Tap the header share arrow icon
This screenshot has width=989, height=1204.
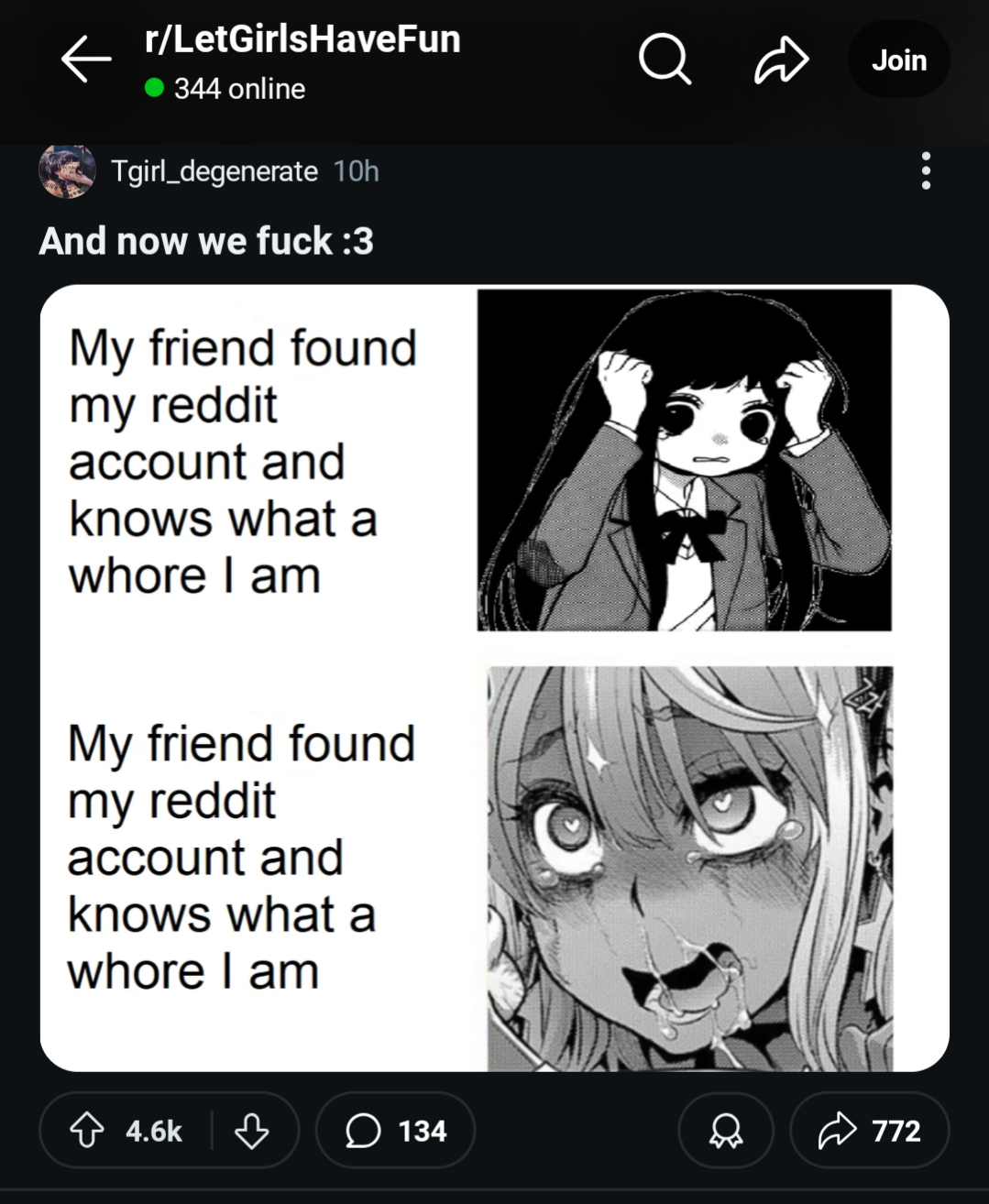click(x=782, y=60)
